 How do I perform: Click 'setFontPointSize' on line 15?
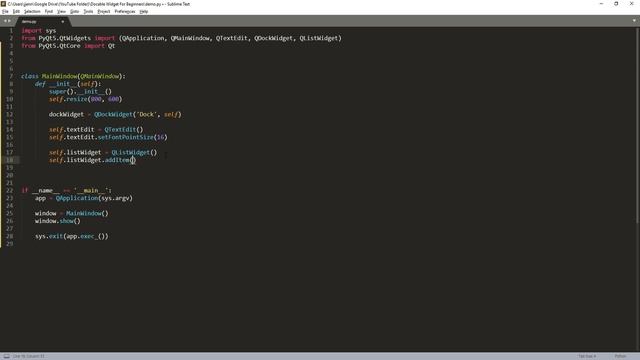[126, 137]
